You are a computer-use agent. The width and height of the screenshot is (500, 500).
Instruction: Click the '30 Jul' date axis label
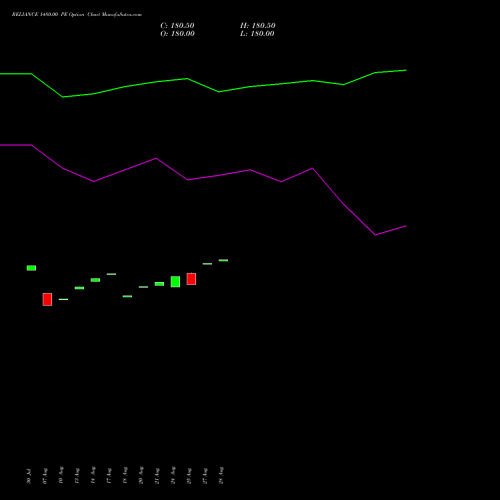[29, 476]
